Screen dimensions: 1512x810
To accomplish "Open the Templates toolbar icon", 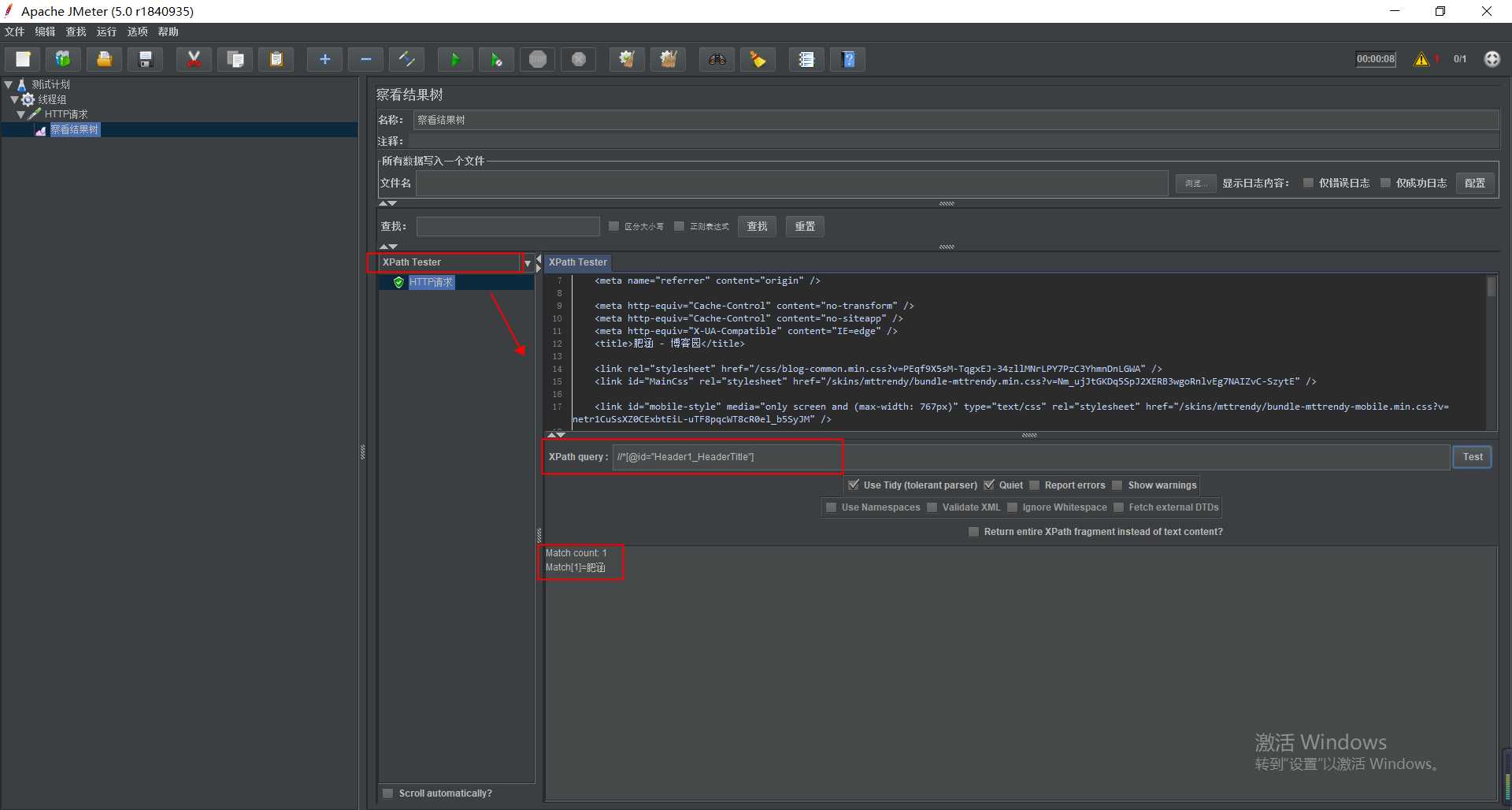I will (63, 59).
